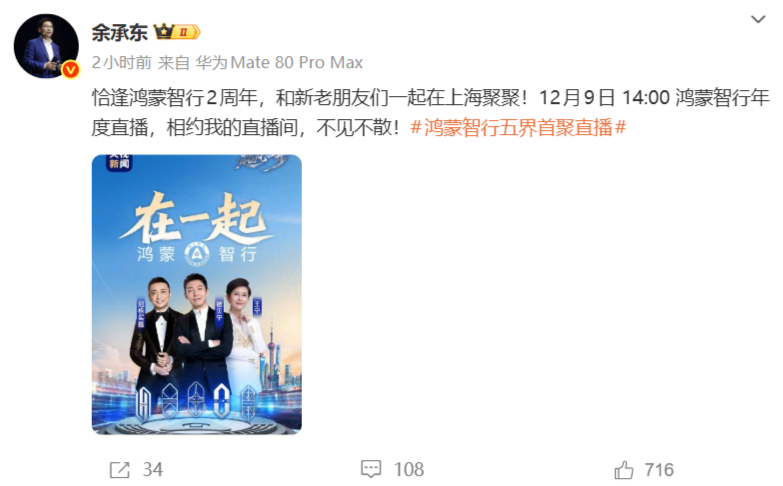The width and height of the screenshot is (783, 486).
Task: Click the orange verified V badge
Action: pos(71,70)
